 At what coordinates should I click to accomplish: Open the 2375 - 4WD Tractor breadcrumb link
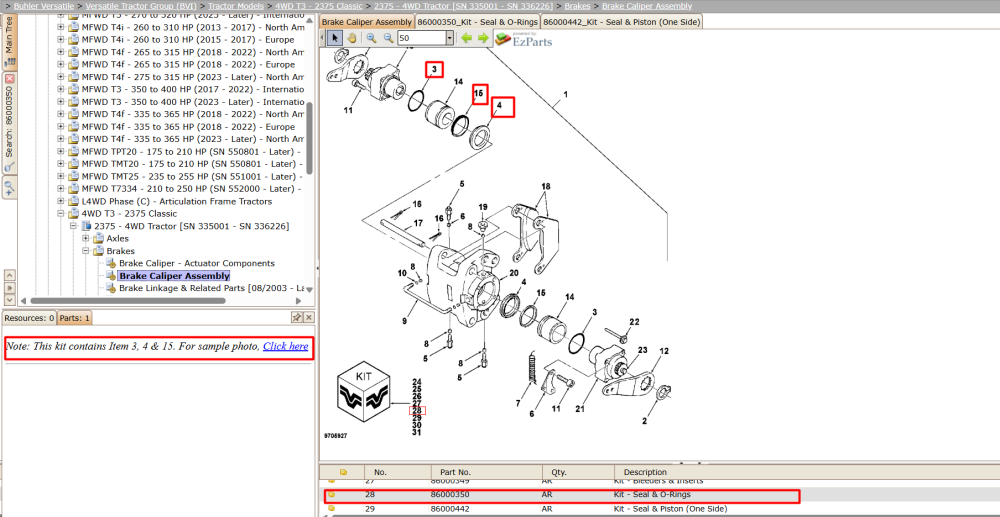463,6
